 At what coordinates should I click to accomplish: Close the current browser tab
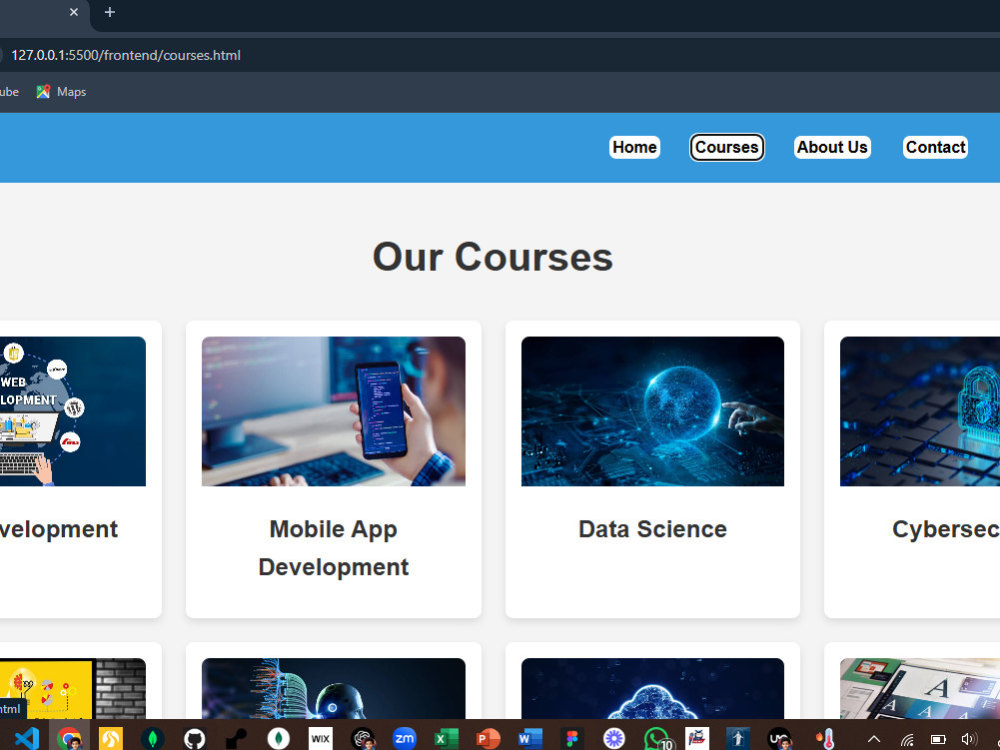[74, 12]
